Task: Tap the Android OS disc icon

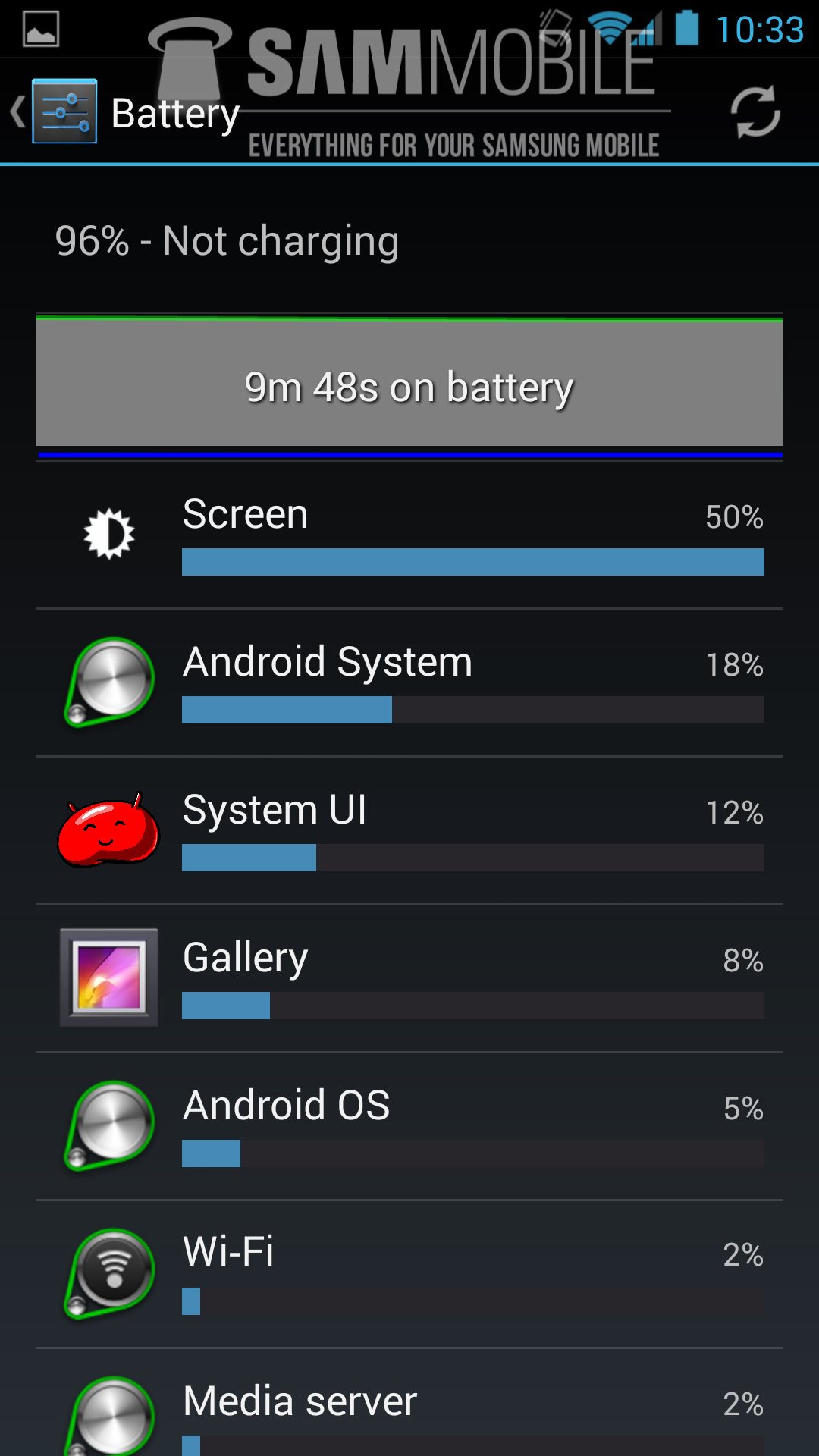Action: [x=110, y=1125]
